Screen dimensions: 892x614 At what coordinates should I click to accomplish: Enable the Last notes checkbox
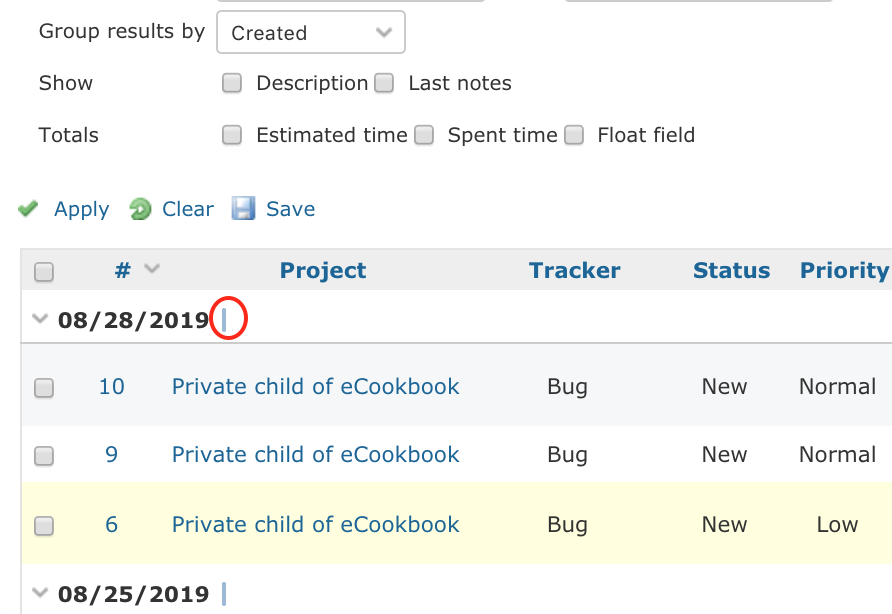384,83
